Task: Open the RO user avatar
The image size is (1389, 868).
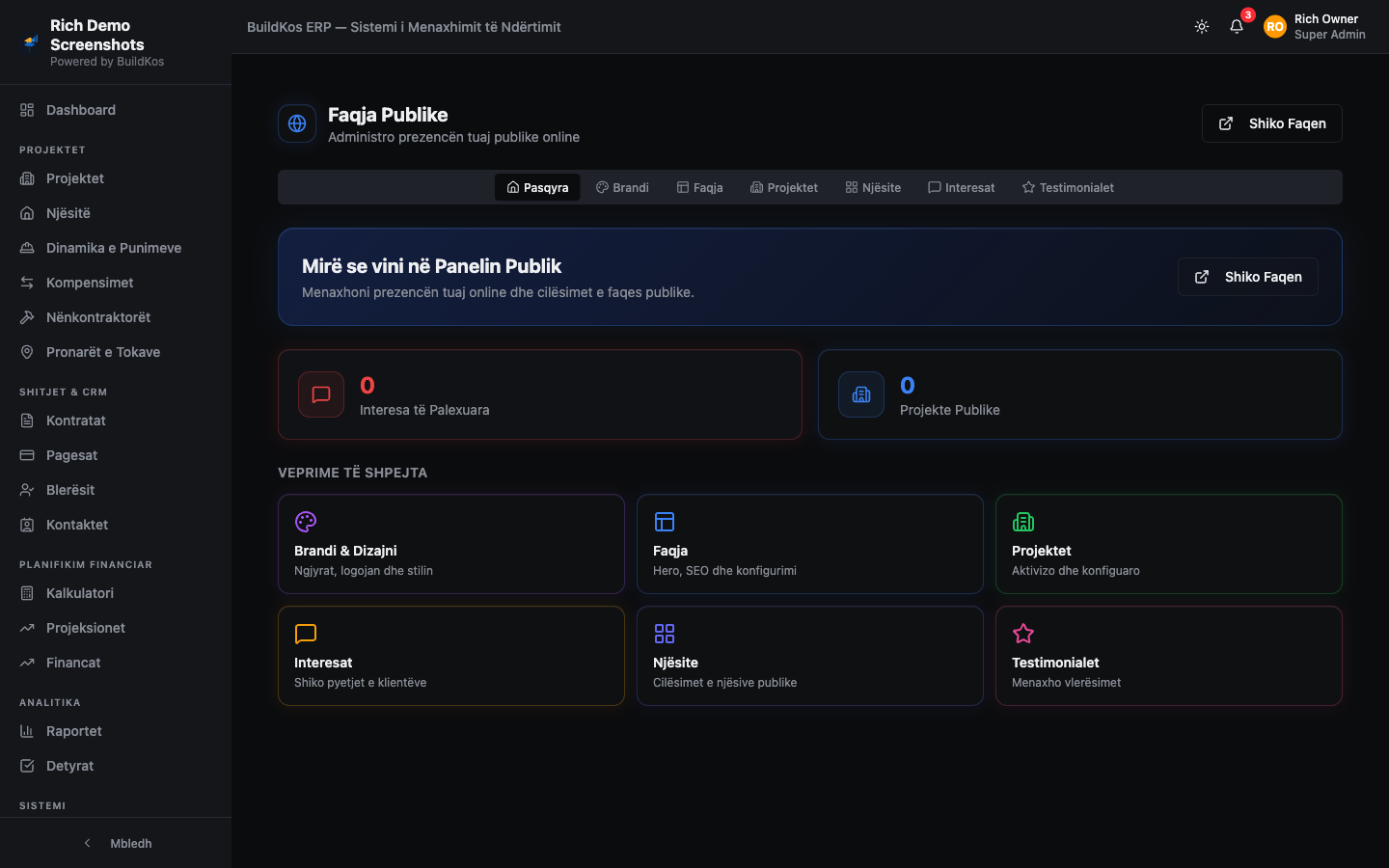Action: click(x=1275, y=27)
